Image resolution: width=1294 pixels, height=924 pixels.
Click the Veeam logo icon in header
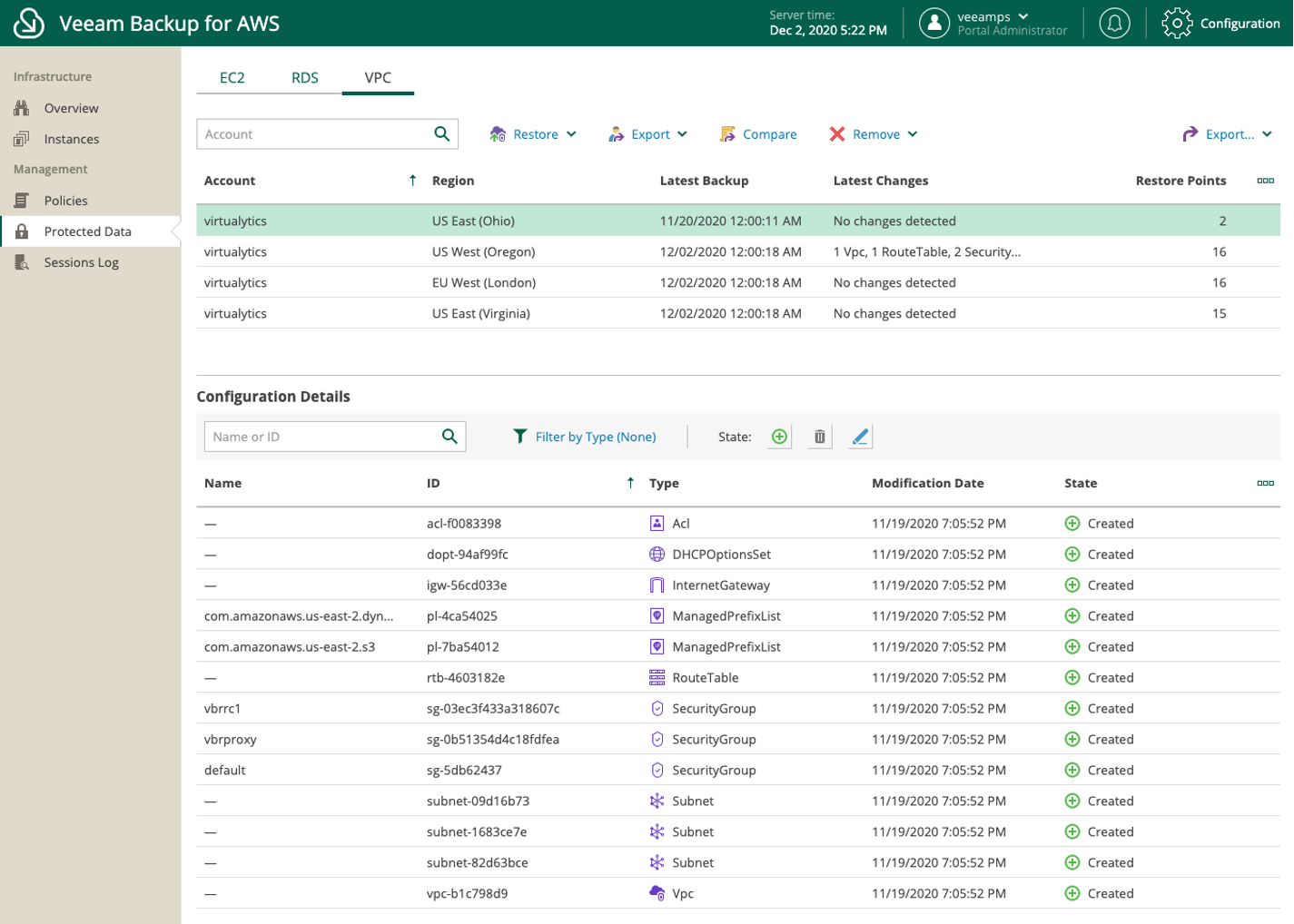click(29, 24)
